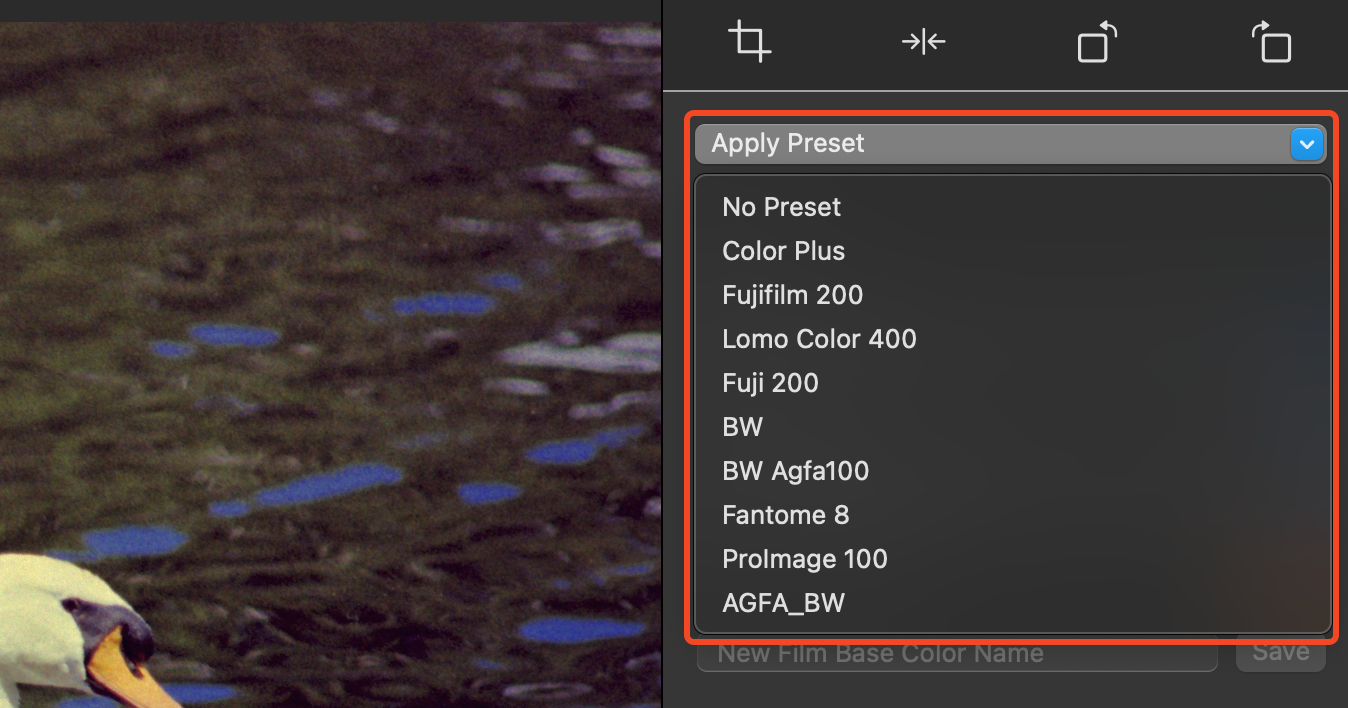Select the BW preset
The image size is (1348, 708).
(x=742, y=426)
